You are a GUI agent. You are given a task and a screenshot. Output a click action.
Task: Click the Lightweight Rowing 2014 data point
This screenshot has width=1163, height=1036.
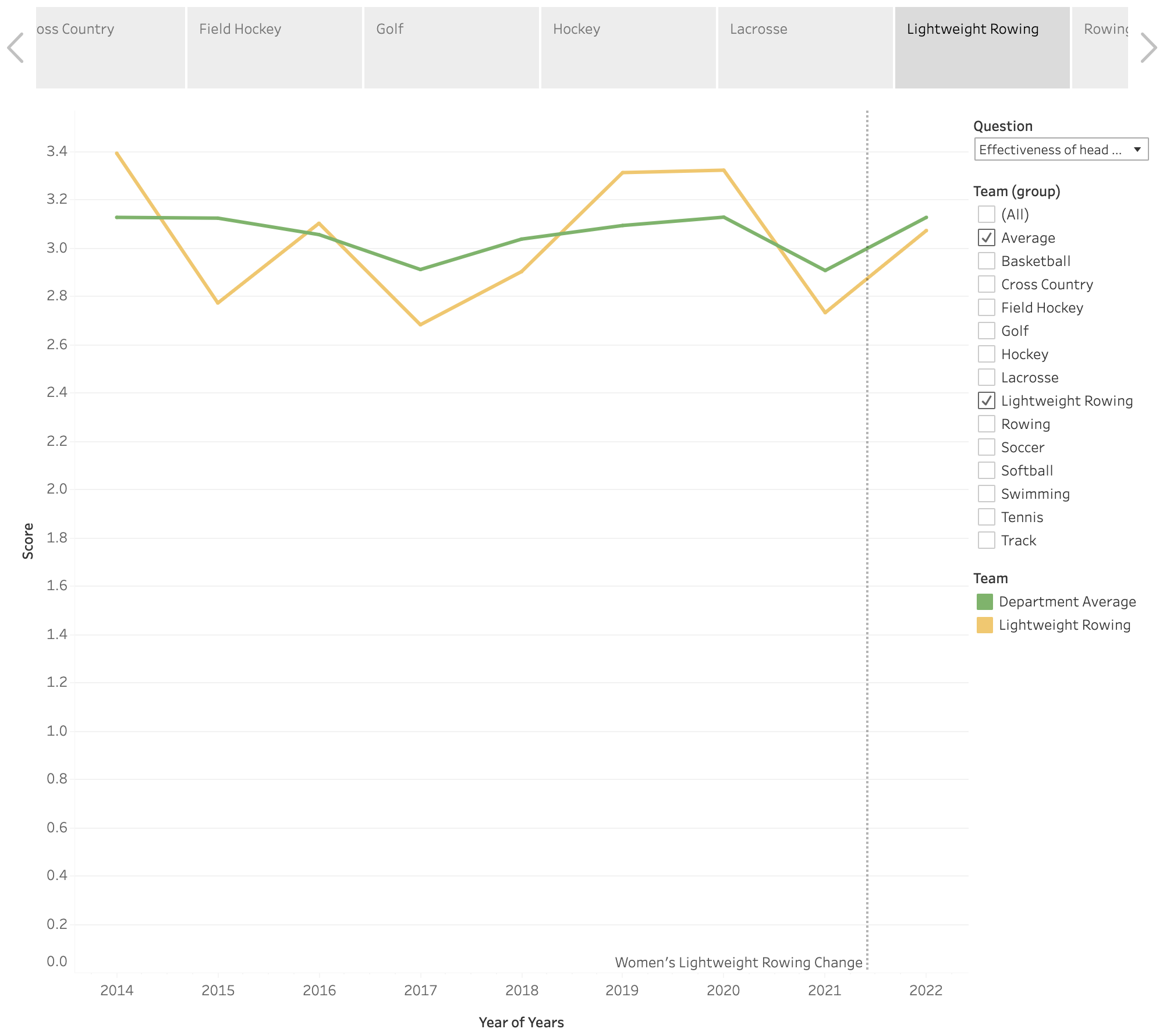[117, 153]
